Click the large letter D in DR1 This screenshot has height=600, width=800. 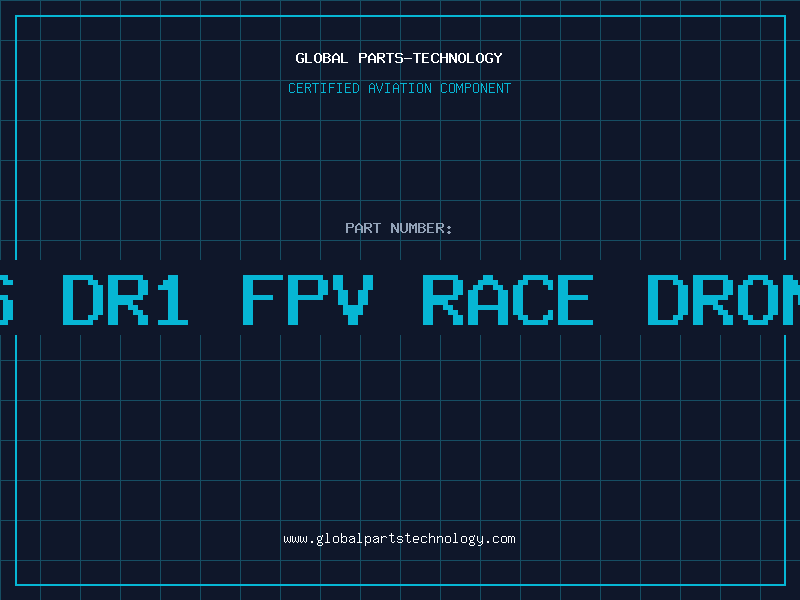[81, 299]
